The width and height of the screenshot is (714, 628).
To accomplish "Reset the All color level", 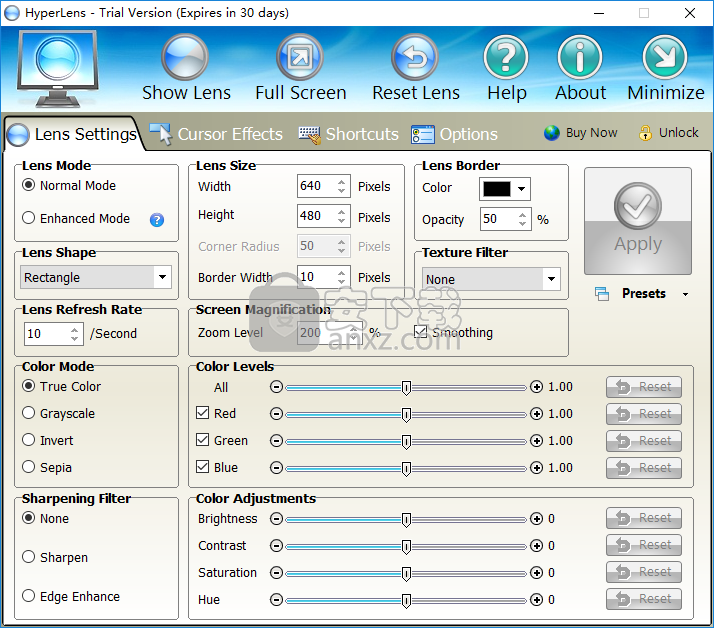I will point(643,387).
